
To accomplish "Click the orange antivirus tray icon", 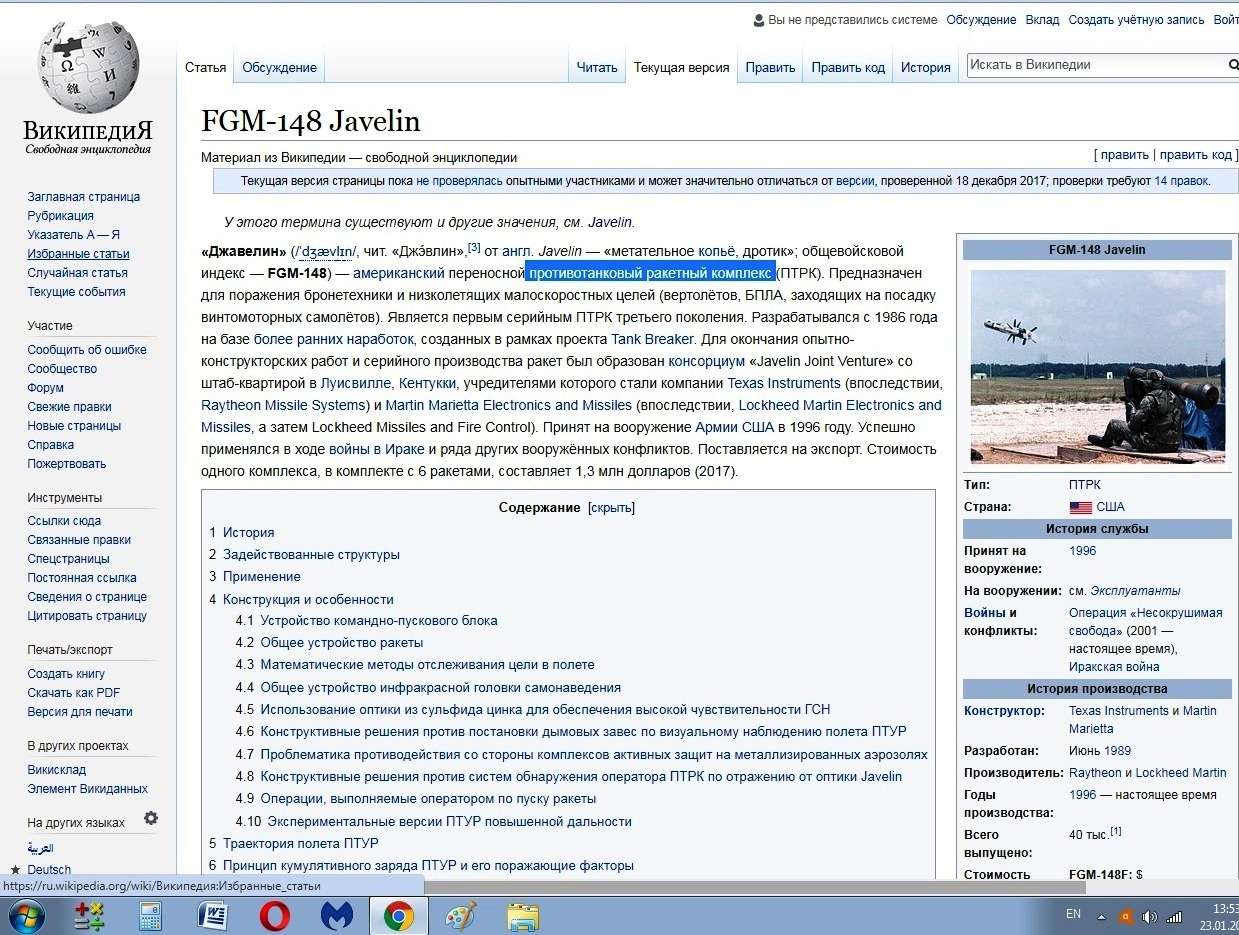I will point(1127,916).
